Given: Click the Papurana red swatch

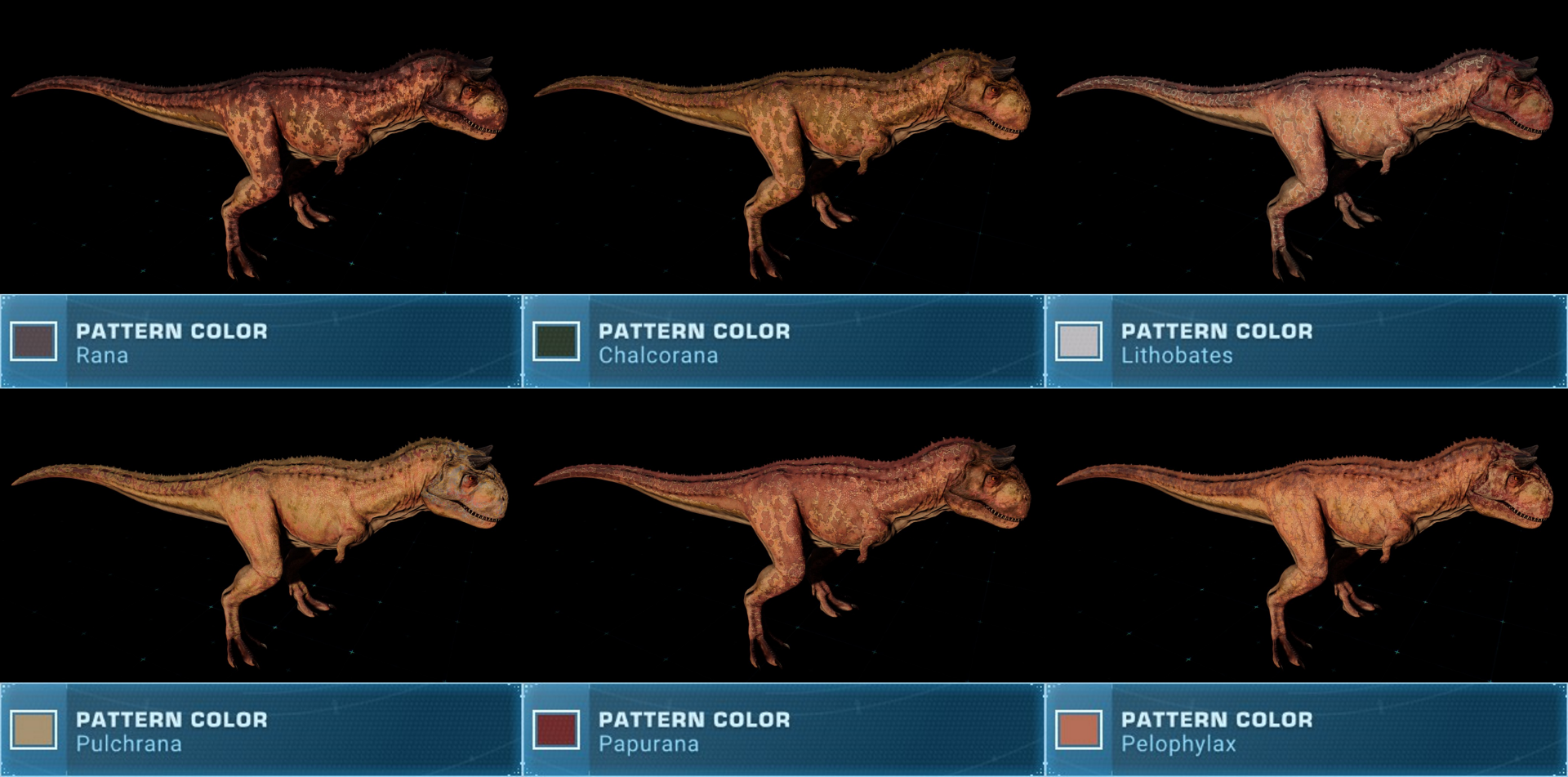Looking at the screenshot, I should click(x=556, y=730).
